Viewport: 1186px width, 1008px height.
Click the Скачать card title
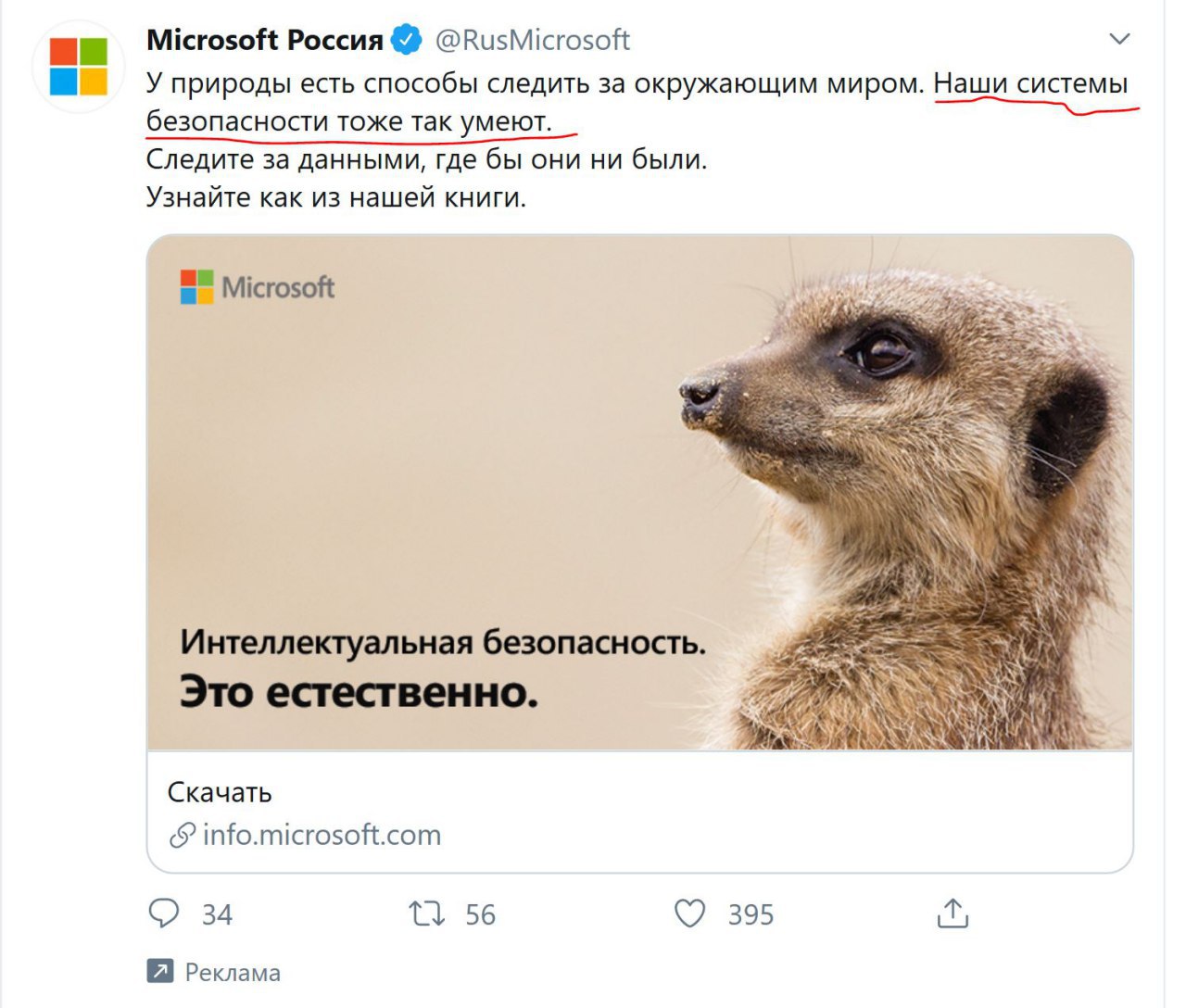(x=220, y=792)
